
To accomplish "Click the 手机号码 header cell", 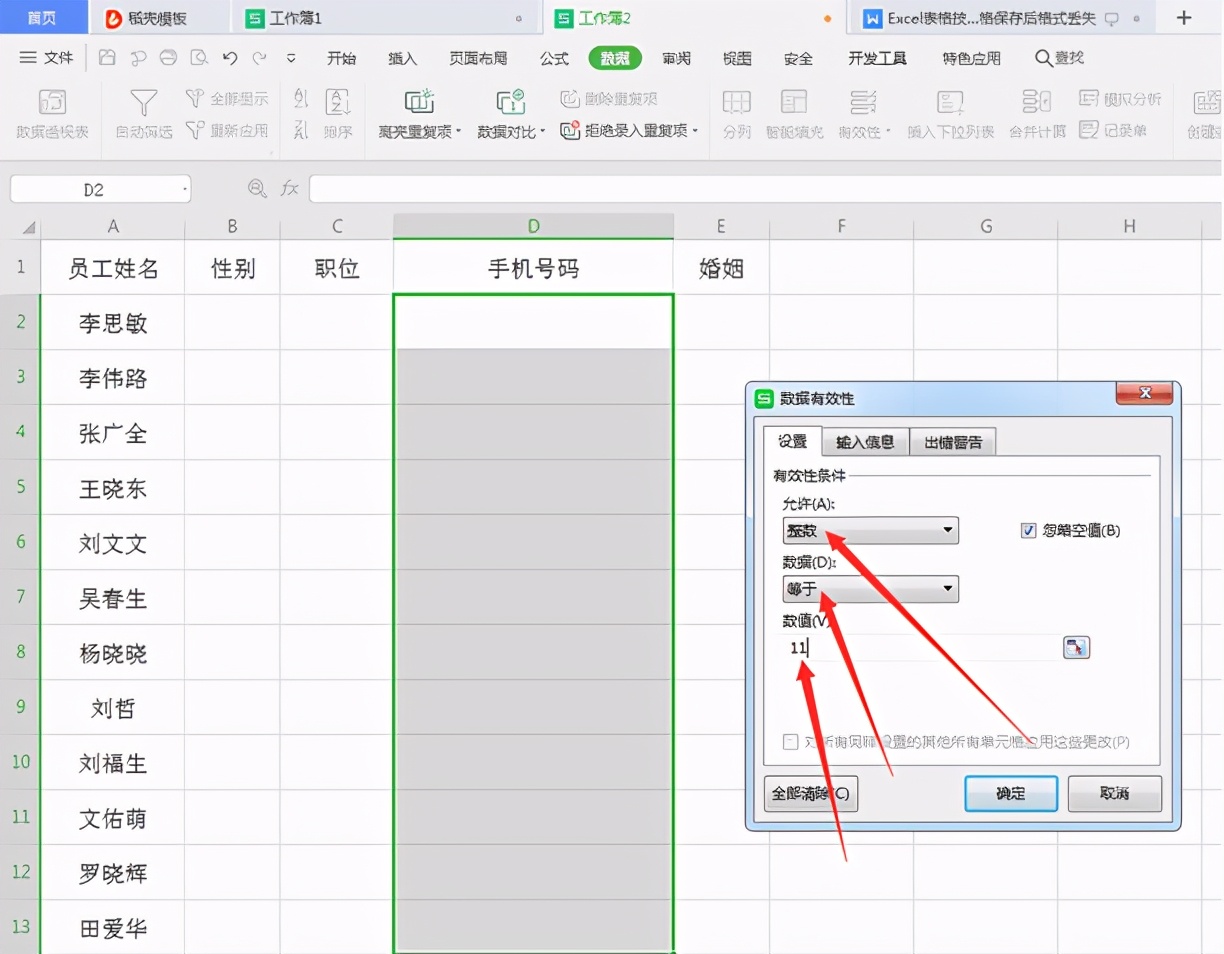I will click(533, 268).
